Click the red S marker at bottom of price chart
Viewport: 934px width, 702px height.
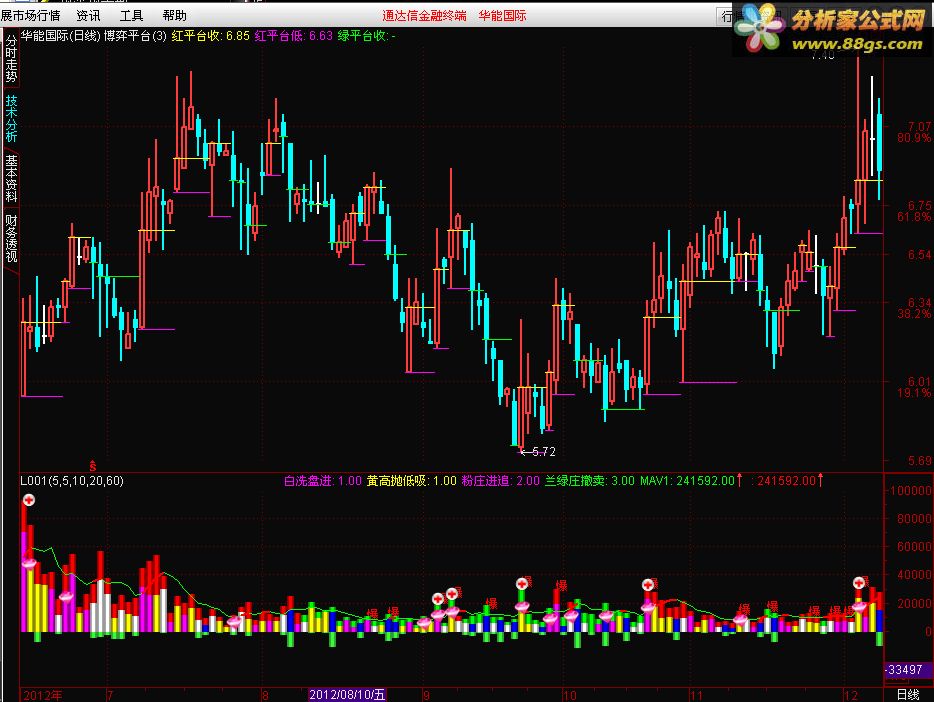pyautogui.click(x=92, y=466)
